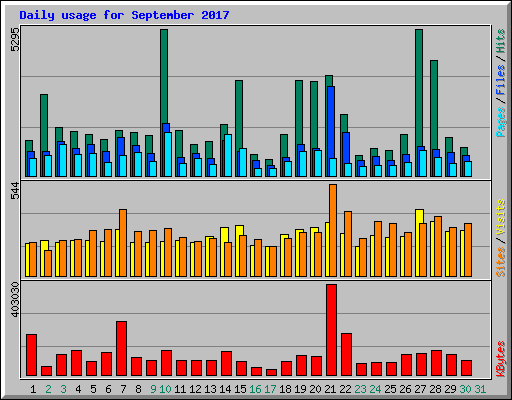Click the tallest green hits bar on day 10
The image size is (512, 400).
164,77
